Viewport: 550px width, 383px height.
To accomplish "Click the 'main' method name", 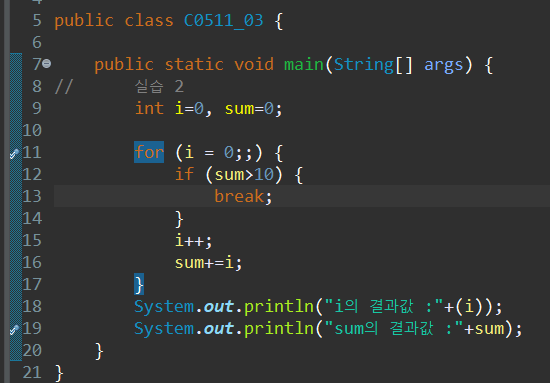I will point(304,65).
